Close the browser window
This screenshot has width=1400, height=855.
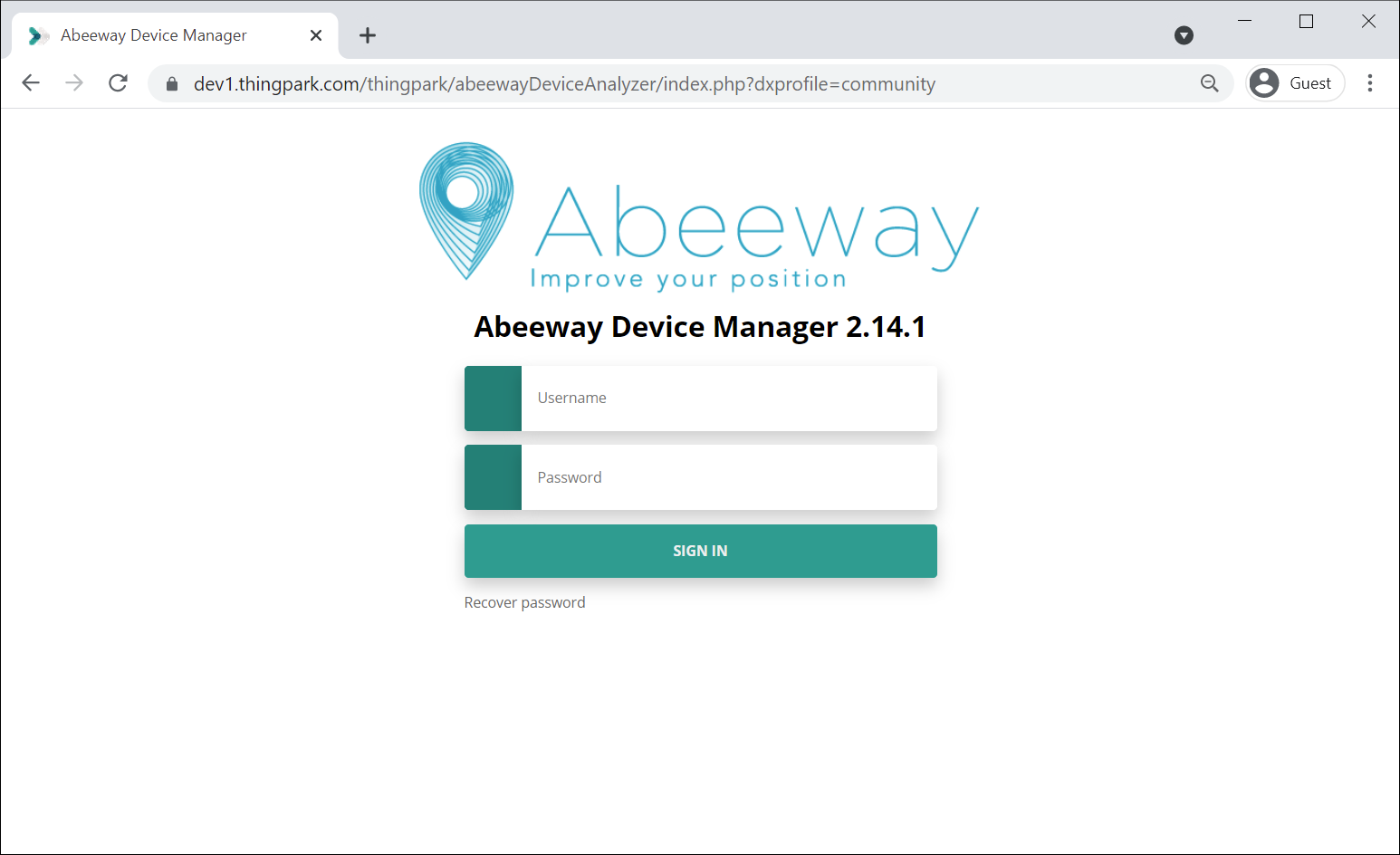pos(1368,21)
